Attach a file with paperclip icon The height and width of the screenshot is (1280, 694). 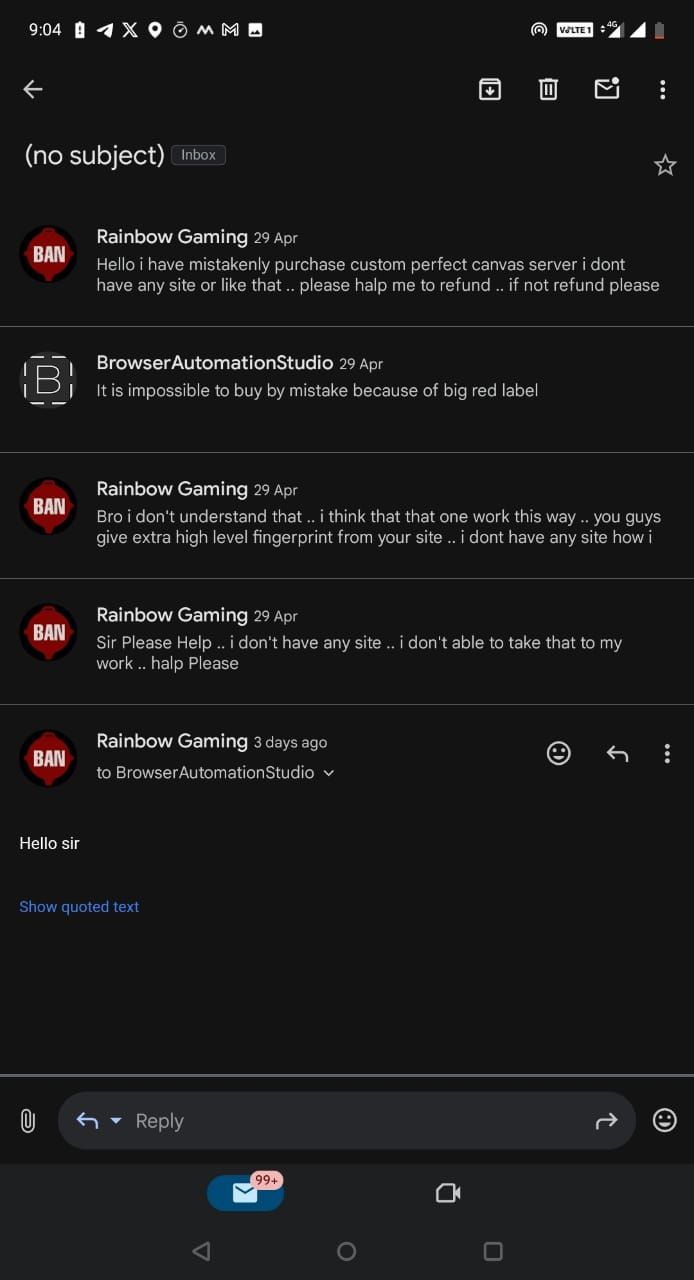click(28, 1121)
